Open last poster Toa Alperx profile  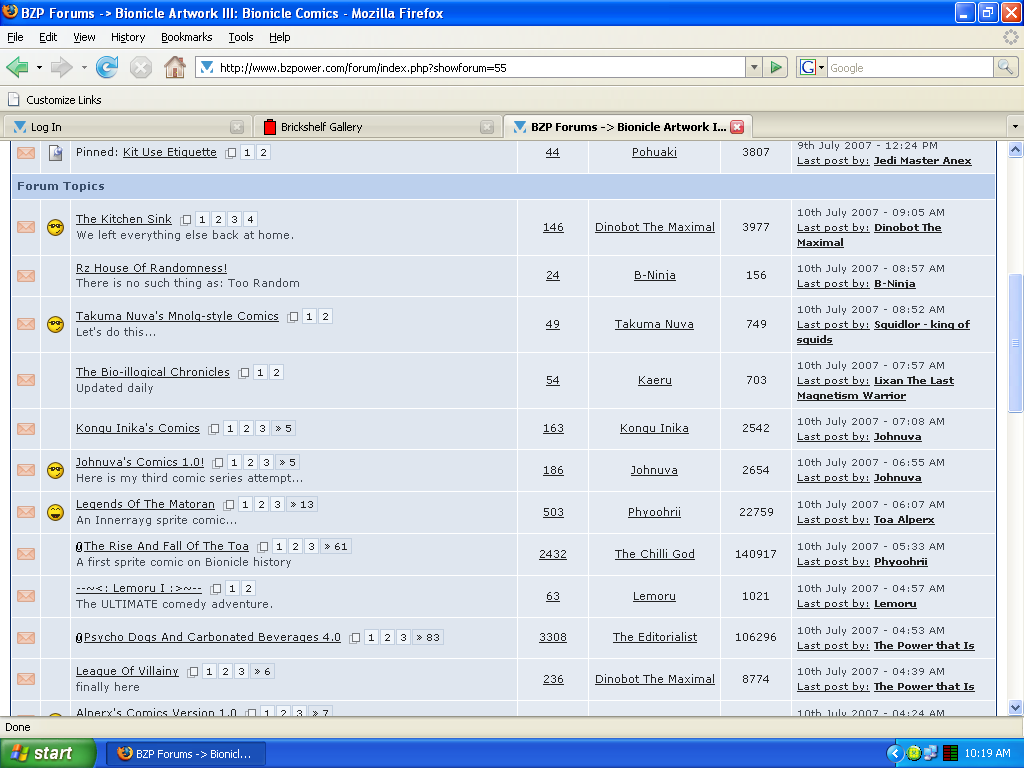coord(904,520)
